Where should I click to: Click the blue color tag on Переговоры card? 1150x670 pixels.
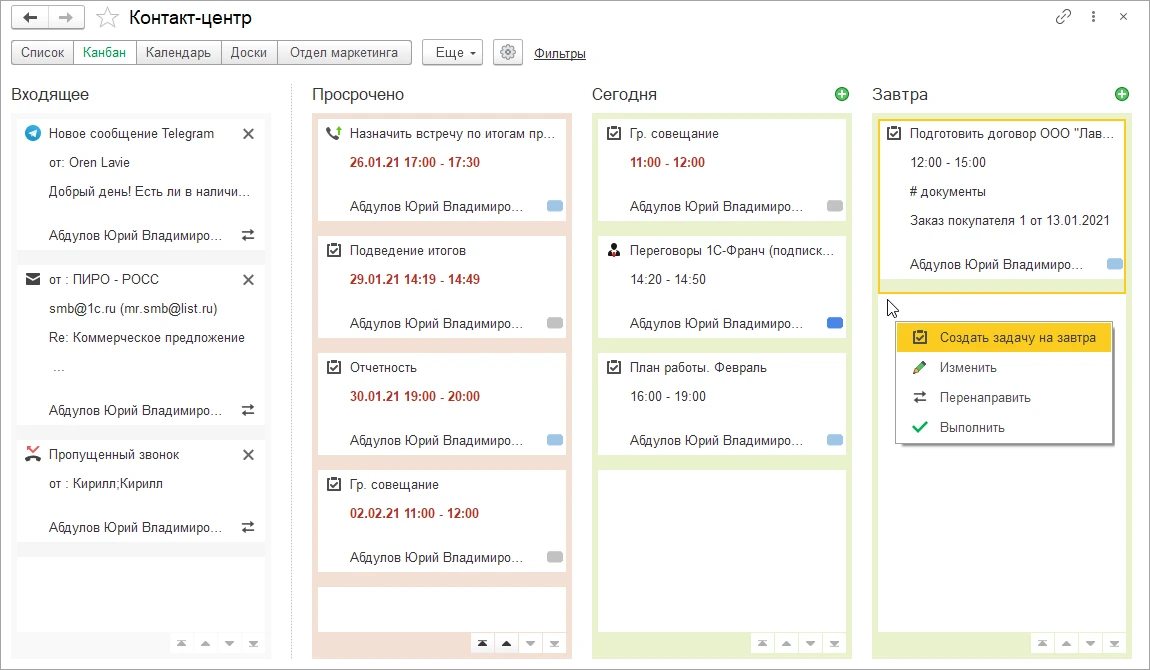835,323
